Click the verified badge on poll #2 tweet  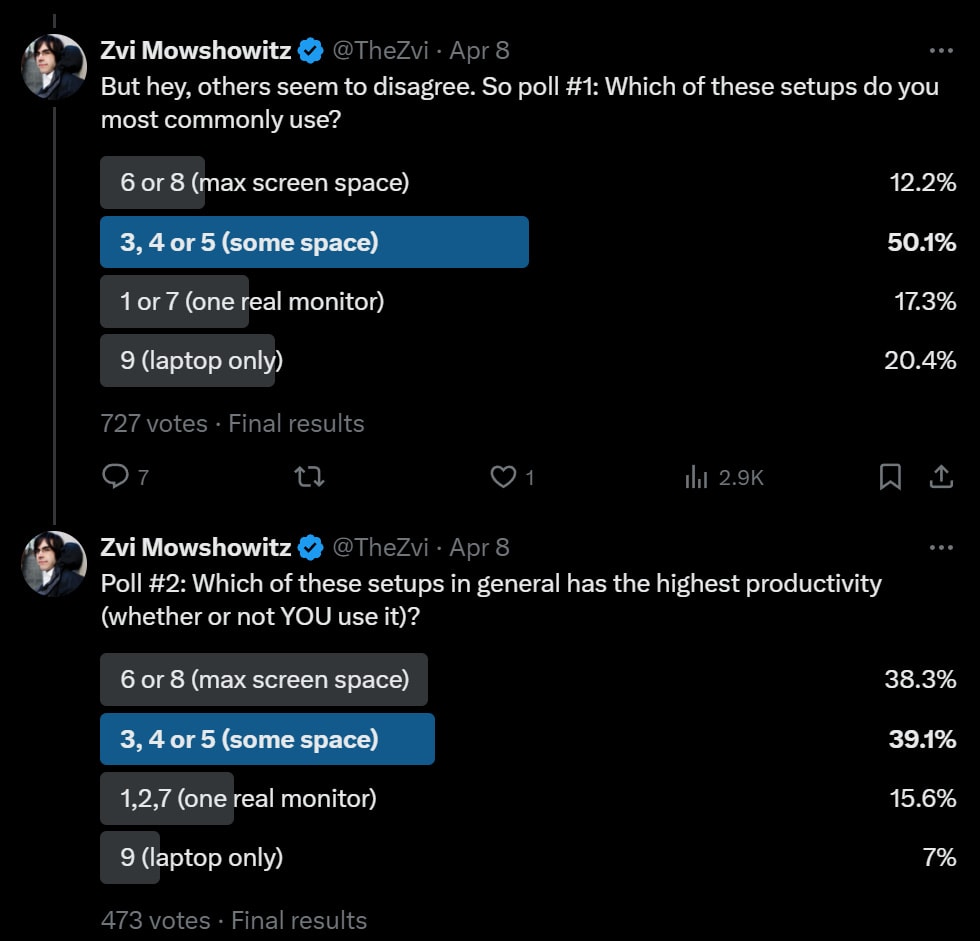(x=311, y=547)
